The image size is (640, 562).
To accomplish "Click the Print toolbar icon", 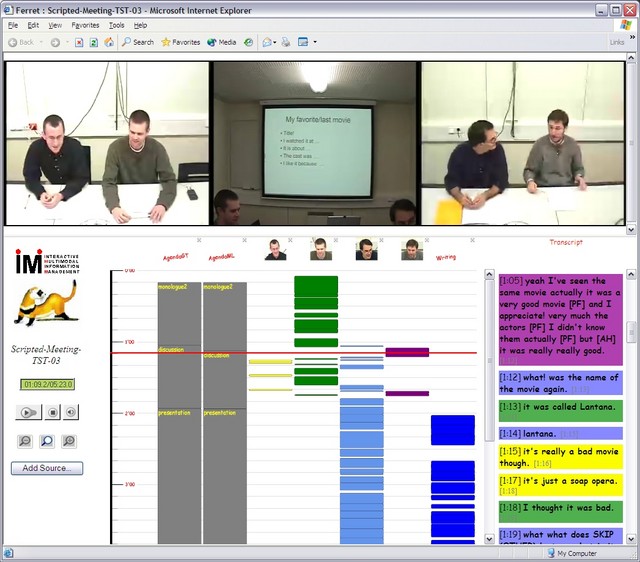I will (285, 42).
